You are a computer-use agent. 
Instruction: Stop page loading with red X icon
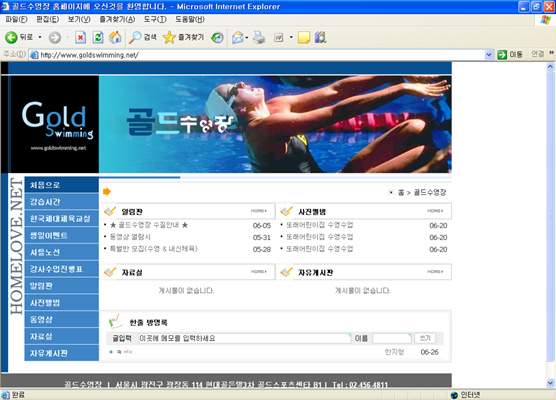pyautogui.click(x=80, y=37)
